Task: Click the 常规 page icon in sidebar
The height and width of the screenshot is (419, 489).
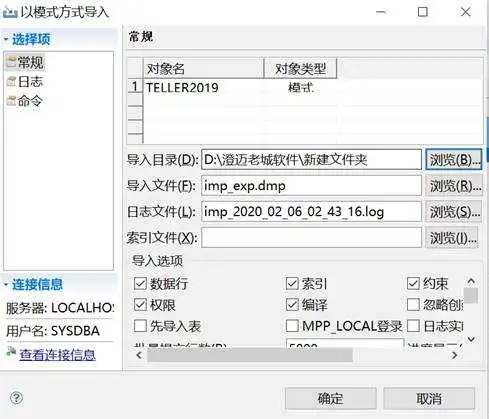Action: tap(11, 62)
